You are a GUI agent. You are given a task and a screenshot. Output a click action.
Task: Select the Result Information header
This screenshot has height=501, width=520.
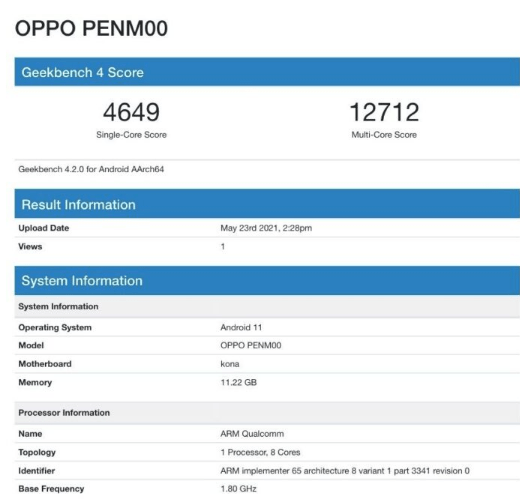coord(267,204)
